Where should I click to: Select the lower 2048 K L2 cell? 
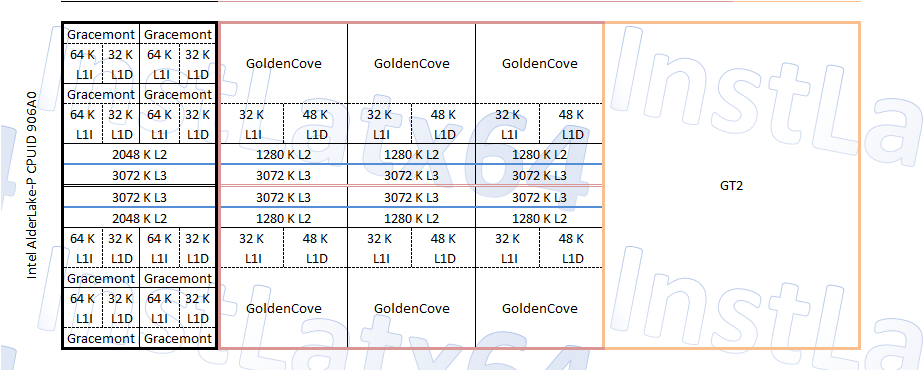pos(140,219)
